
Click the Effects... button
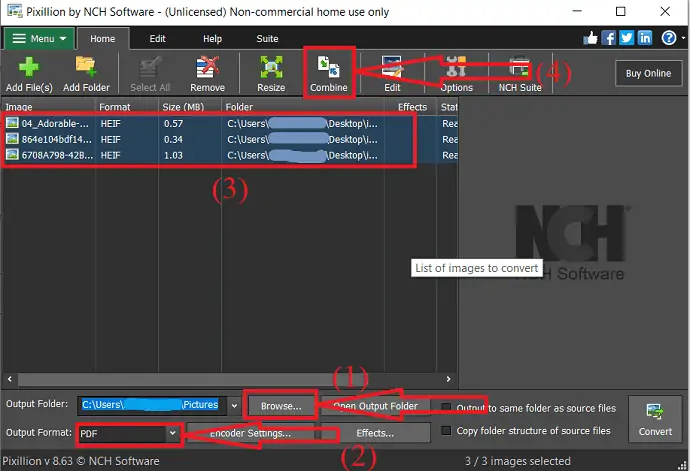(x=375, y=433)
